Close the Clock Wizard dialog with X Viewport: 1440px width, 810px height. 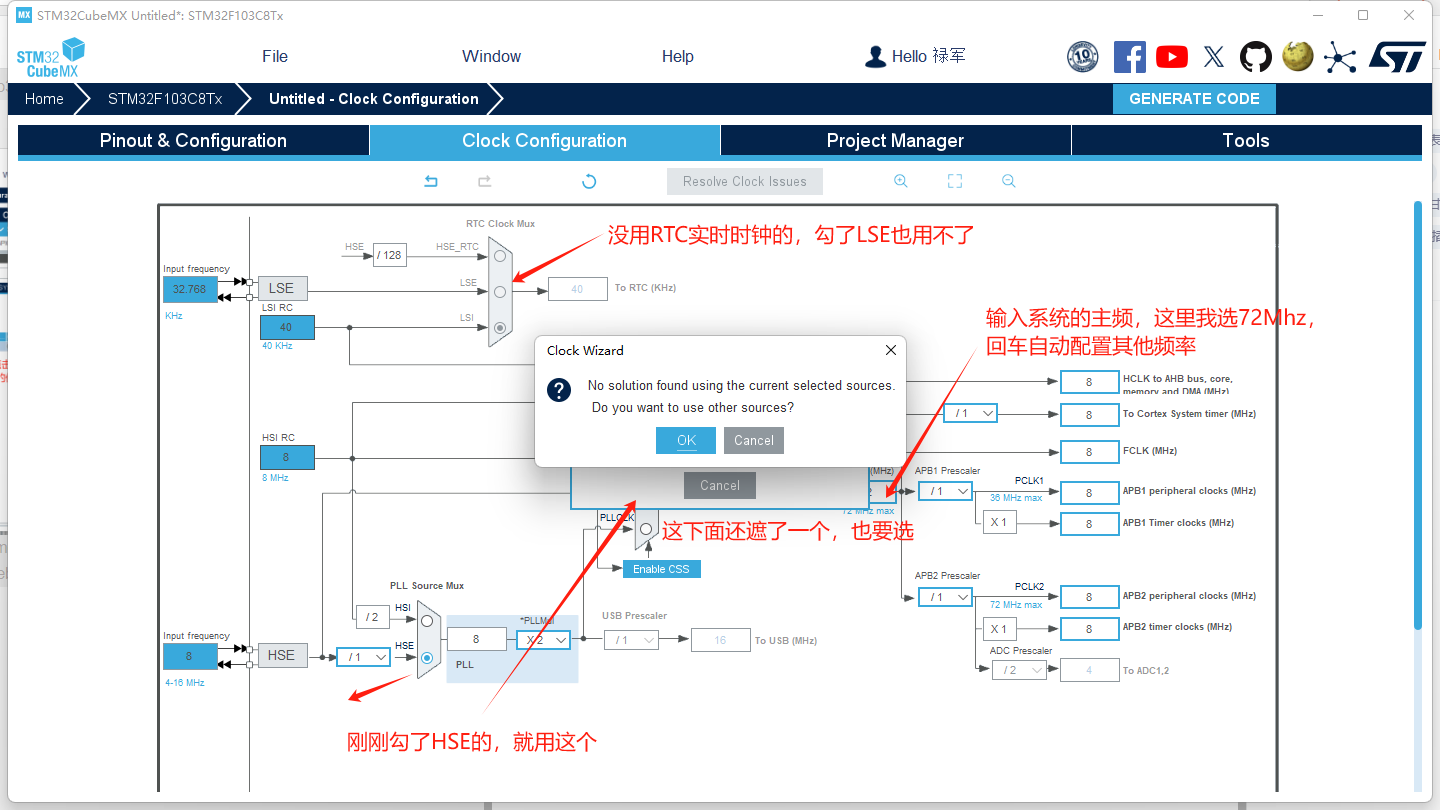coord(891,350)
